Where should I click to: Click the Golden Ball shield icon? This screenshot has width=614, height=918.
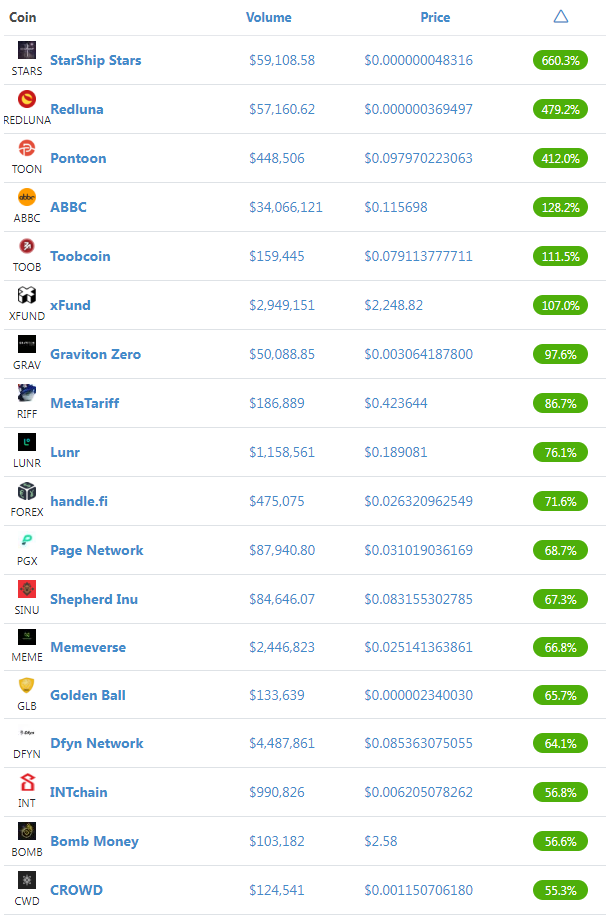[x=26, y=685]
